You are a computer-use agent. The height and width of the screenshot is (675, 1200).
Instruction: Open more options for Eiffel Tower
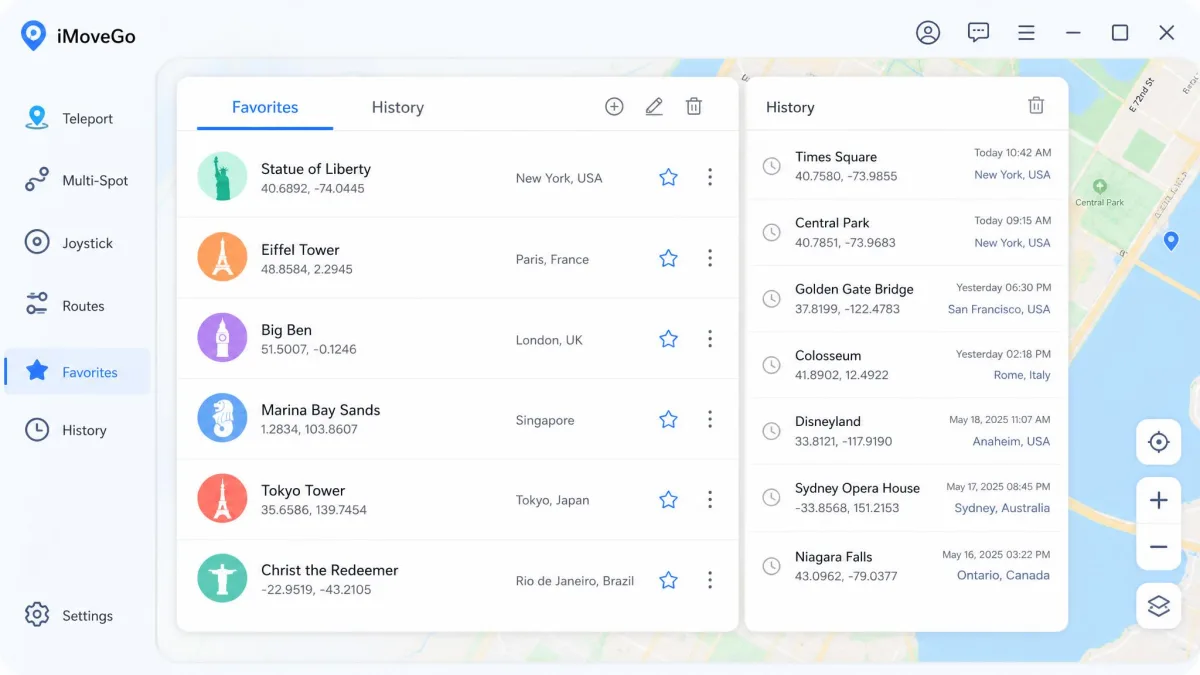(x=709, y=258)
